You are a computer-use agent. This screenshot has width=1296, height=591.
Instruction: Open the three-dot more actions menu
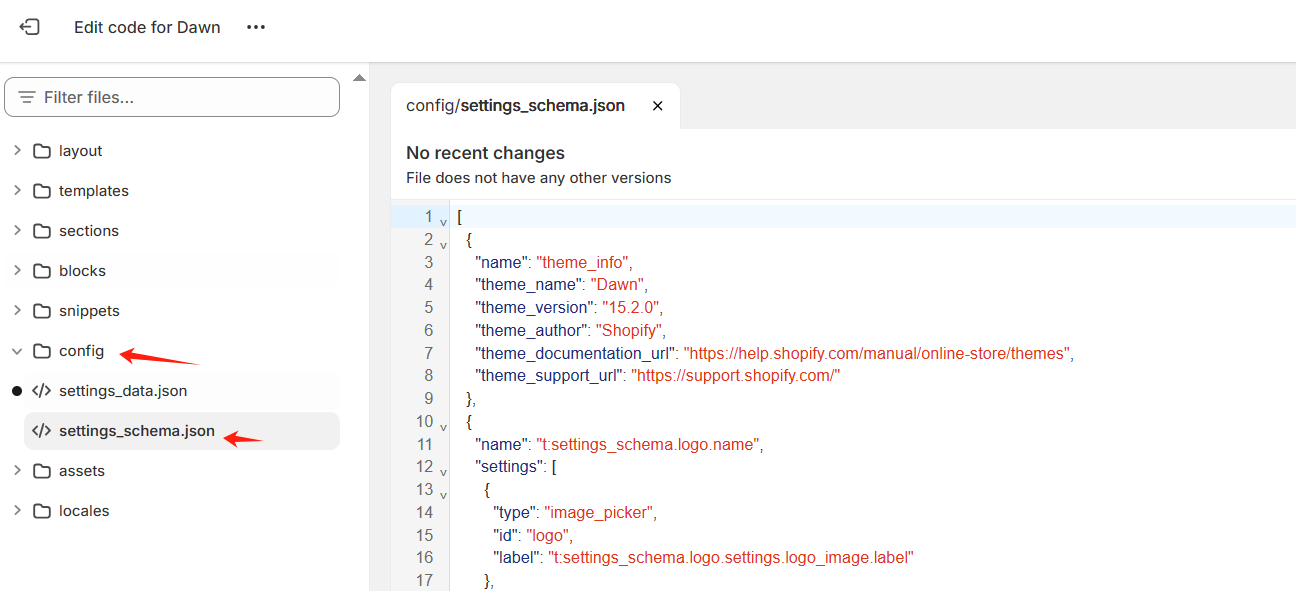click(256, 27)
